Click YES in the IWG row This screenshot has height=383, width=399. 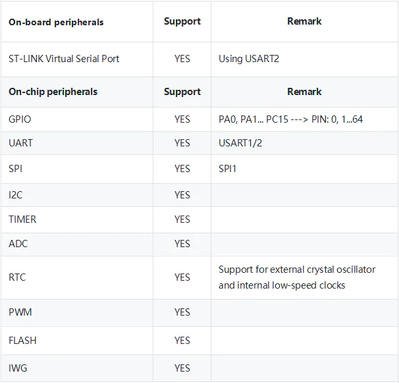coord(182,368)
